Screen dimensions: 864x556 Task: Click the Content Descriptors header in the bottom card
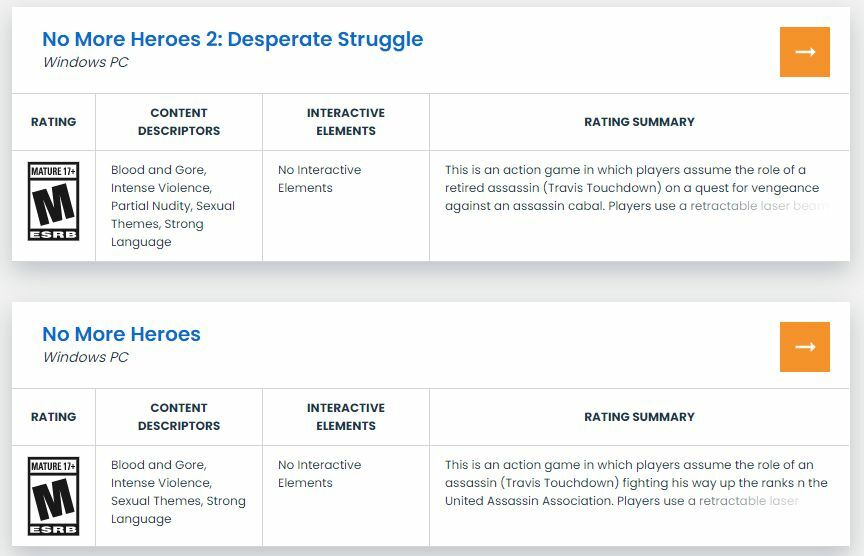(179, 417)
